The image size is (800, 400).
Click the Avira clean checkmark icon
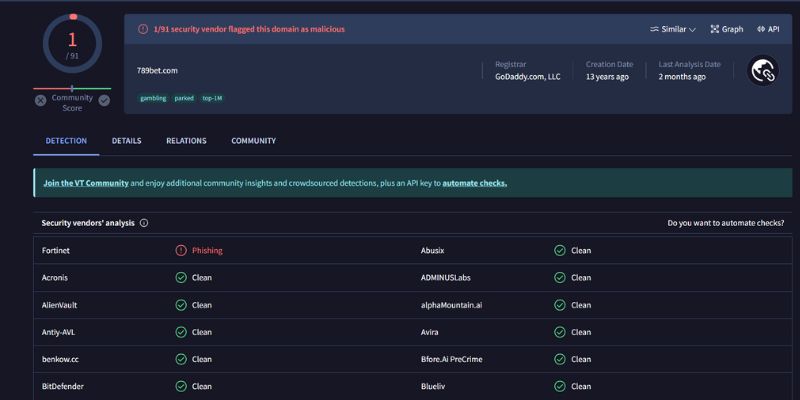(x=560, y=332)
